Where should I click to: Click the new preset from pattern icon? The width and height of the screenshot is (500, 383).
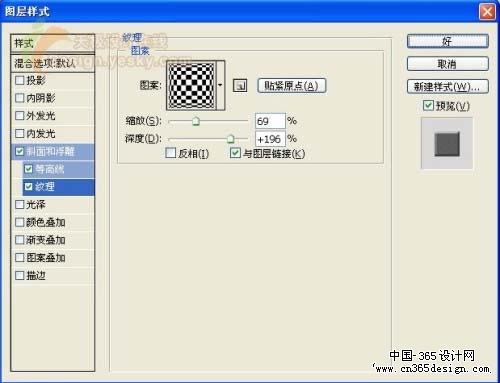pyautogui.click(x=240, y=86)
